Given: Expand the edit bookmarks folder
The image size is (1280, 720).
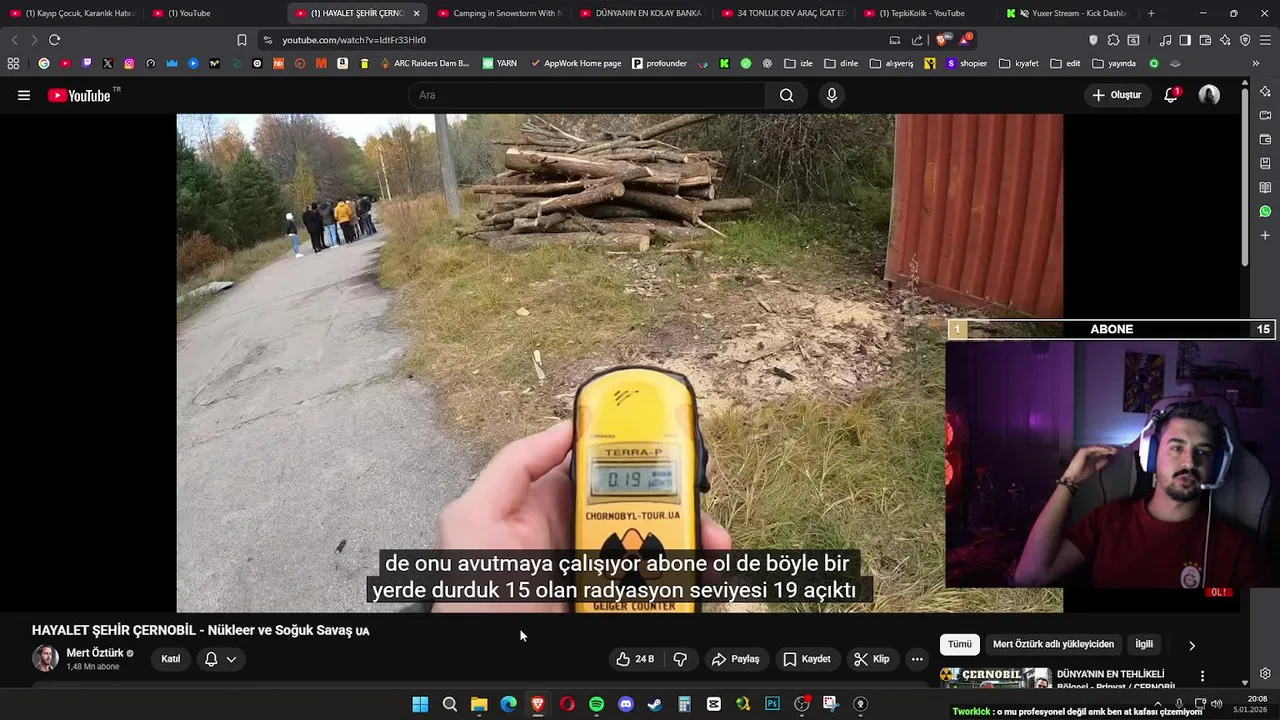Looking at the screenshot, I should coord(1065,63).
